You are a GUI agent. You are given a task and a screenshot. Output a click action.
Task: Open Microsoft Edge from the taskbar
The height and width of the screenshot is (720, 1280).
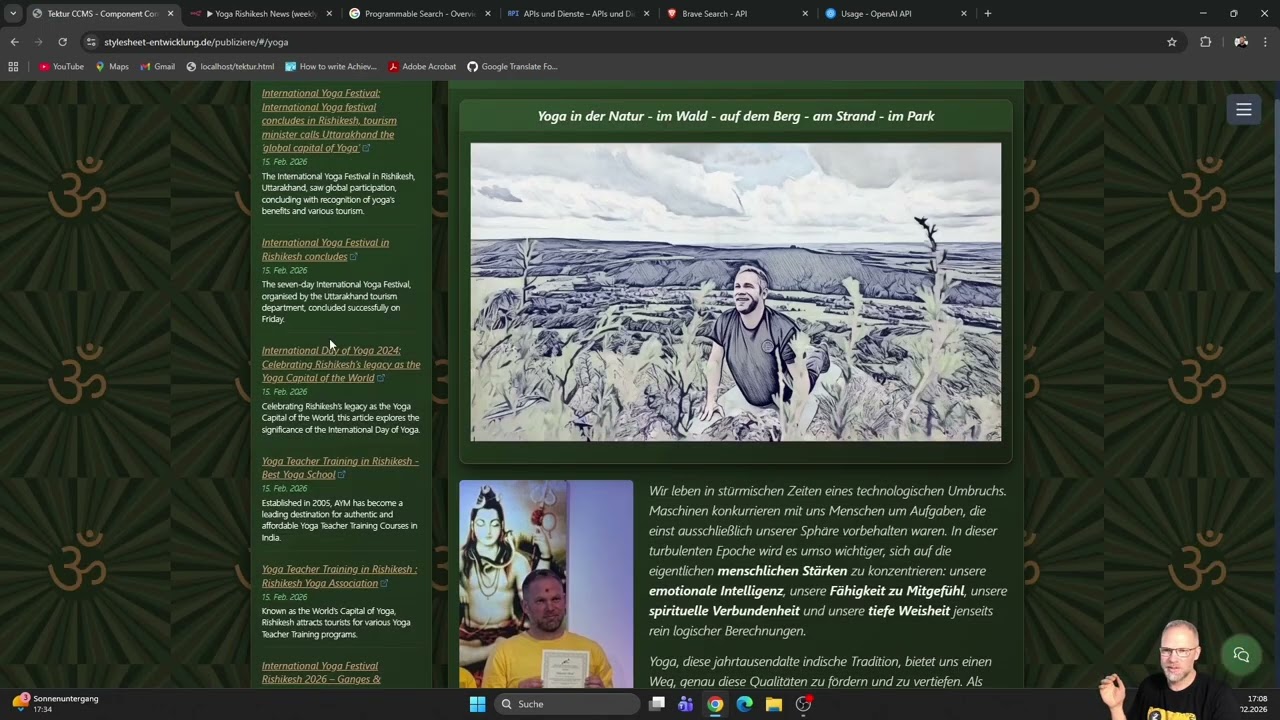click(x=744, y=704)
